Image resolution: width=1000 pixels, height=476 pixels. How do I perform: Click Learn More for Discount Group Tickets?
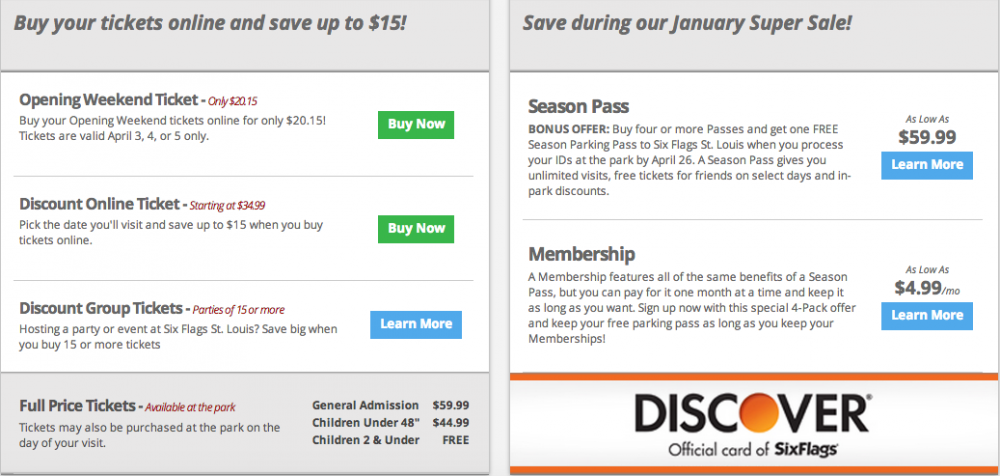(416, 324)
